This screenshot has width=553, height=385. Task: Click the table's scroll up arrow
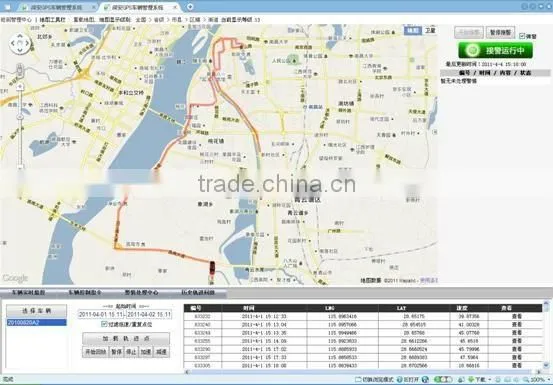tap(546, 305)
